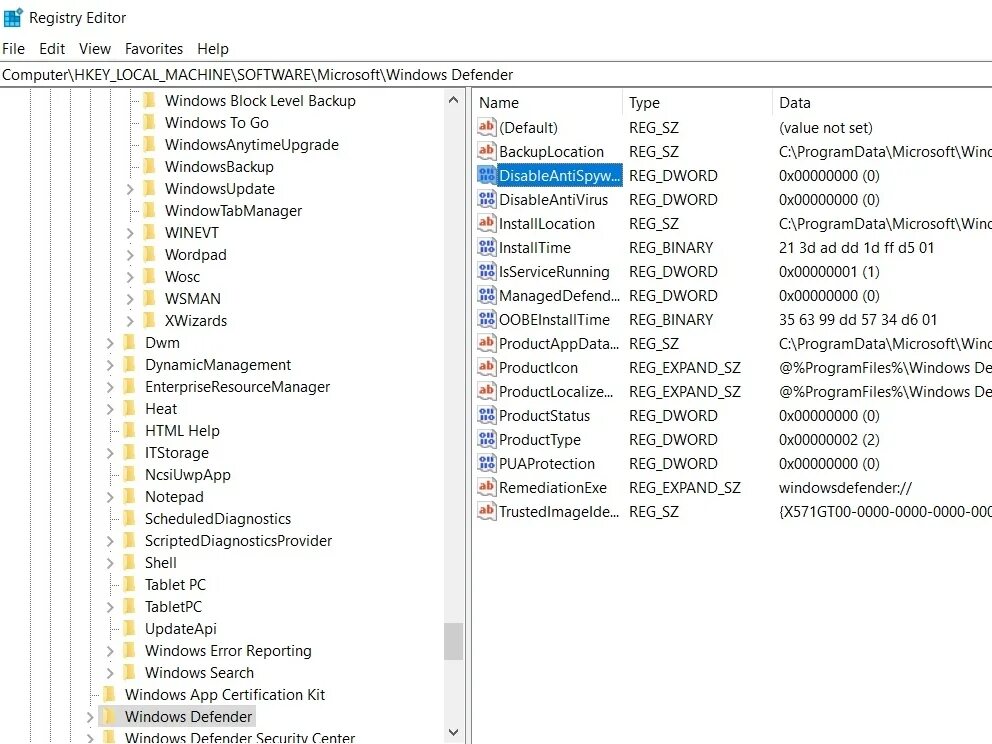Sort values by Data column header
Image resolution: width=992 pixels, height=744 pixels.
pyautogui.click(x=882, y=102)
